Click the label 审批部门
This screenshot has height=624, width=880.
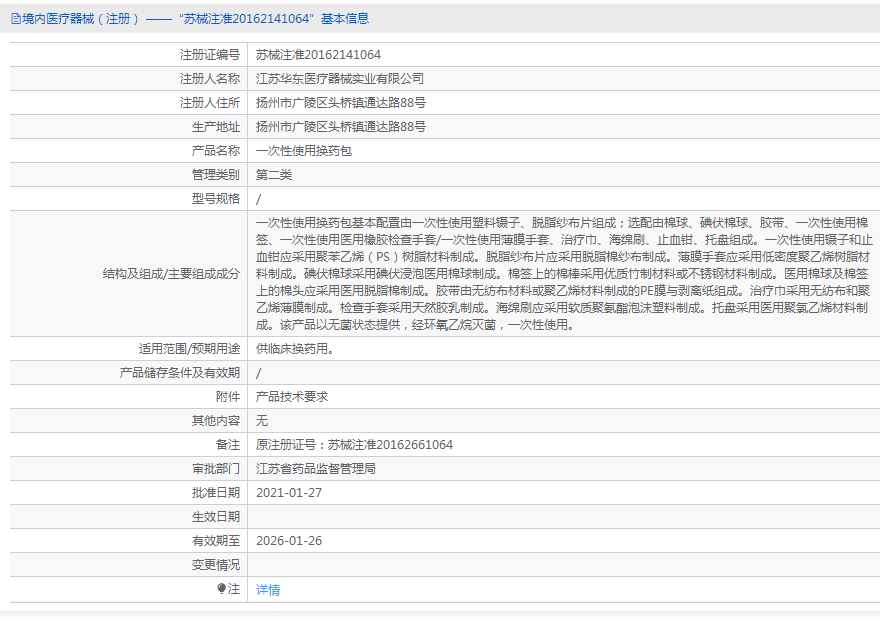pos(216,469)
